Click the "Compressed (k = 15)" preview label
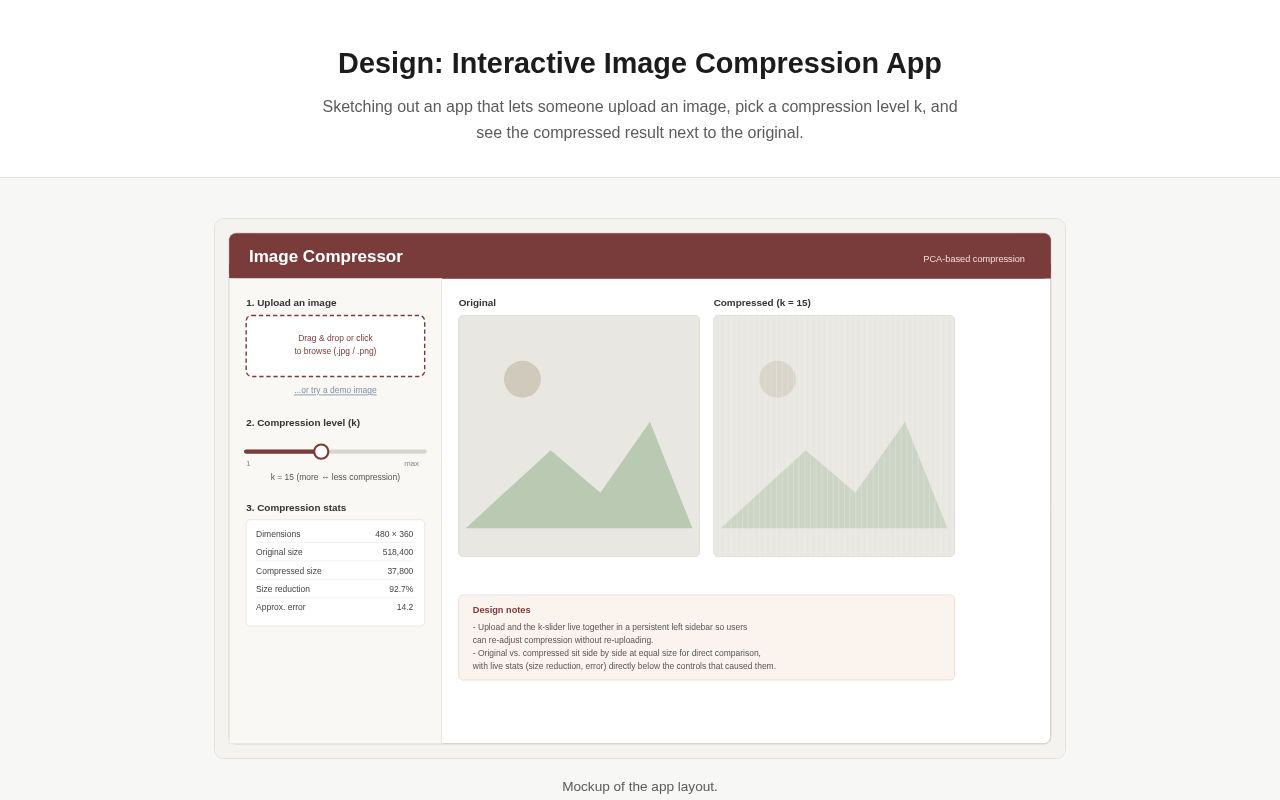 762,303
